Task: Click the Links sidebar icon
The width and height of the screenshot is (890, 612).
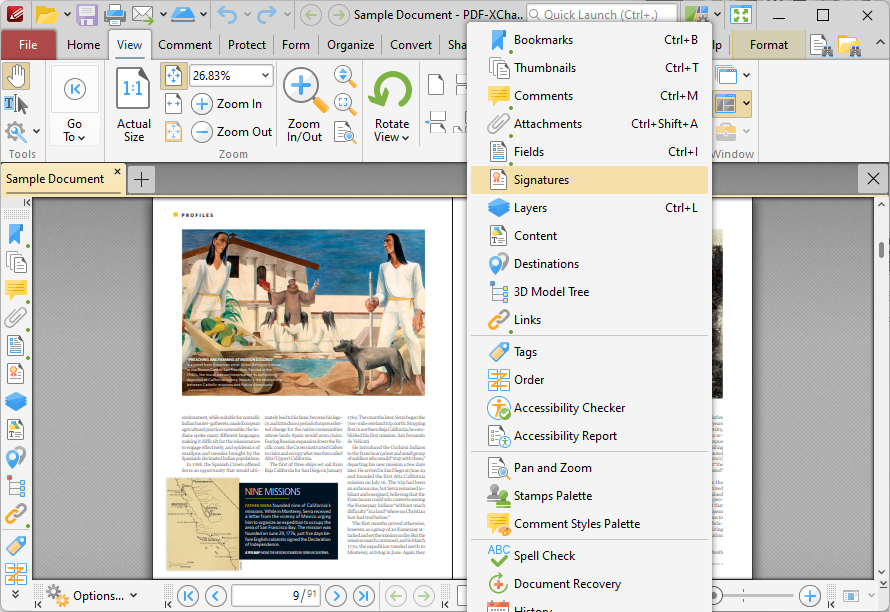Action: pyautogui.click(x=16, y=514)
